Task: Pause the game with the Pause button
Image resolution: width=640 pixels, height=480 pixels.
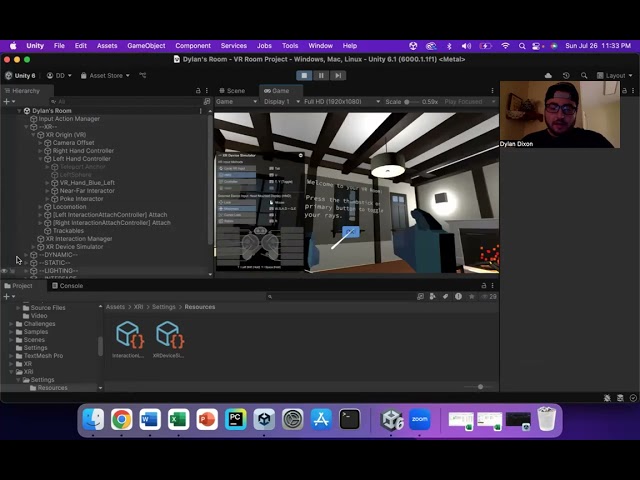Action: pos(321,76)
